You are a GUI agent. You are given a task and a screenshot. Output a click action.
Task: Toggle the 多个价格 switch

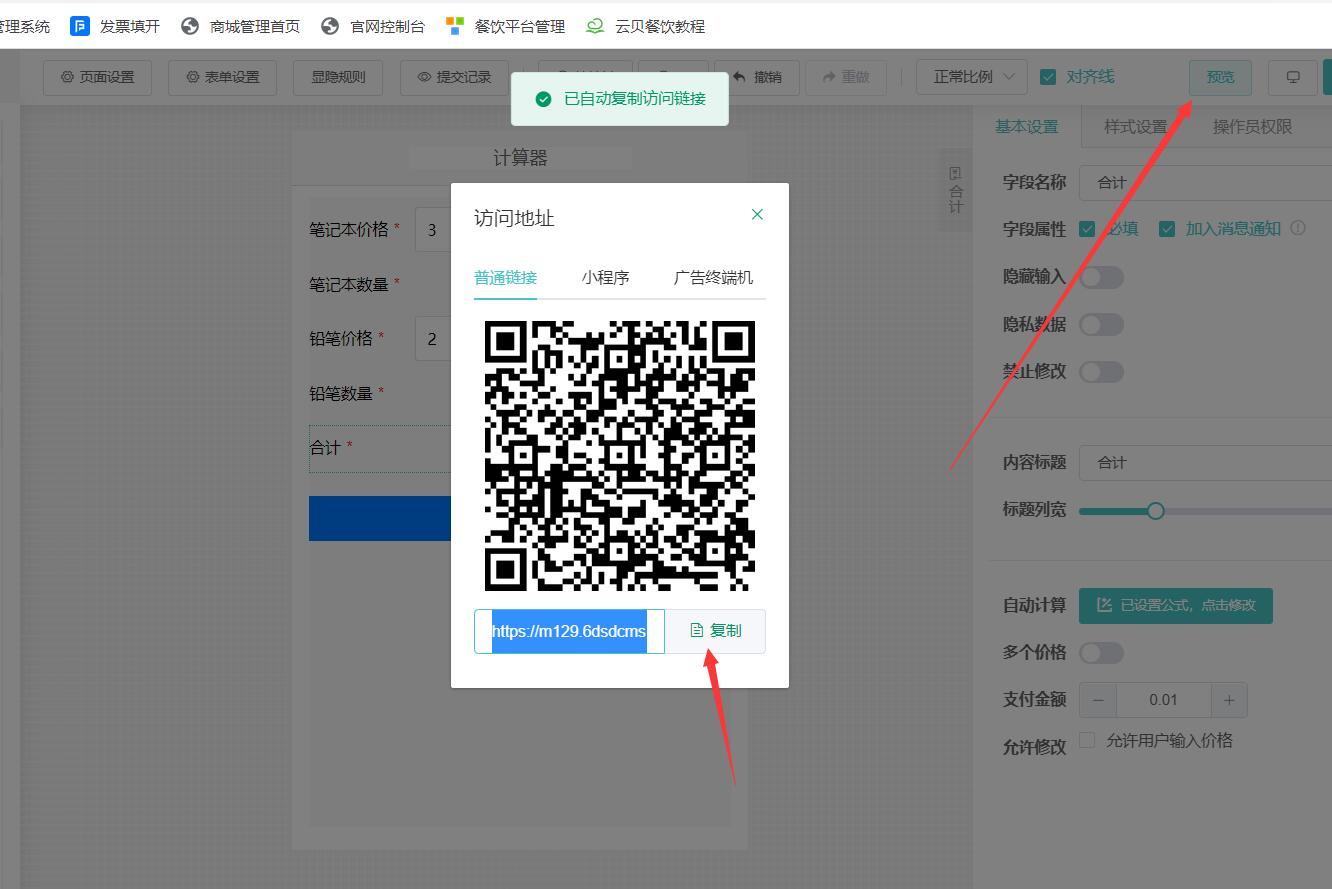pyautogui.click(x=1101, y=653)
